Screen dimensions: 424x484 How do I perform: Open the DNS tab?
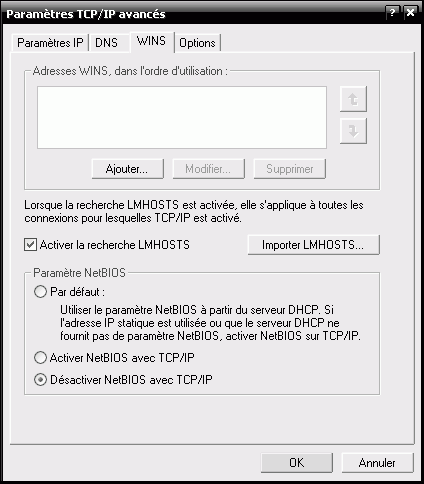coord(107,43)
